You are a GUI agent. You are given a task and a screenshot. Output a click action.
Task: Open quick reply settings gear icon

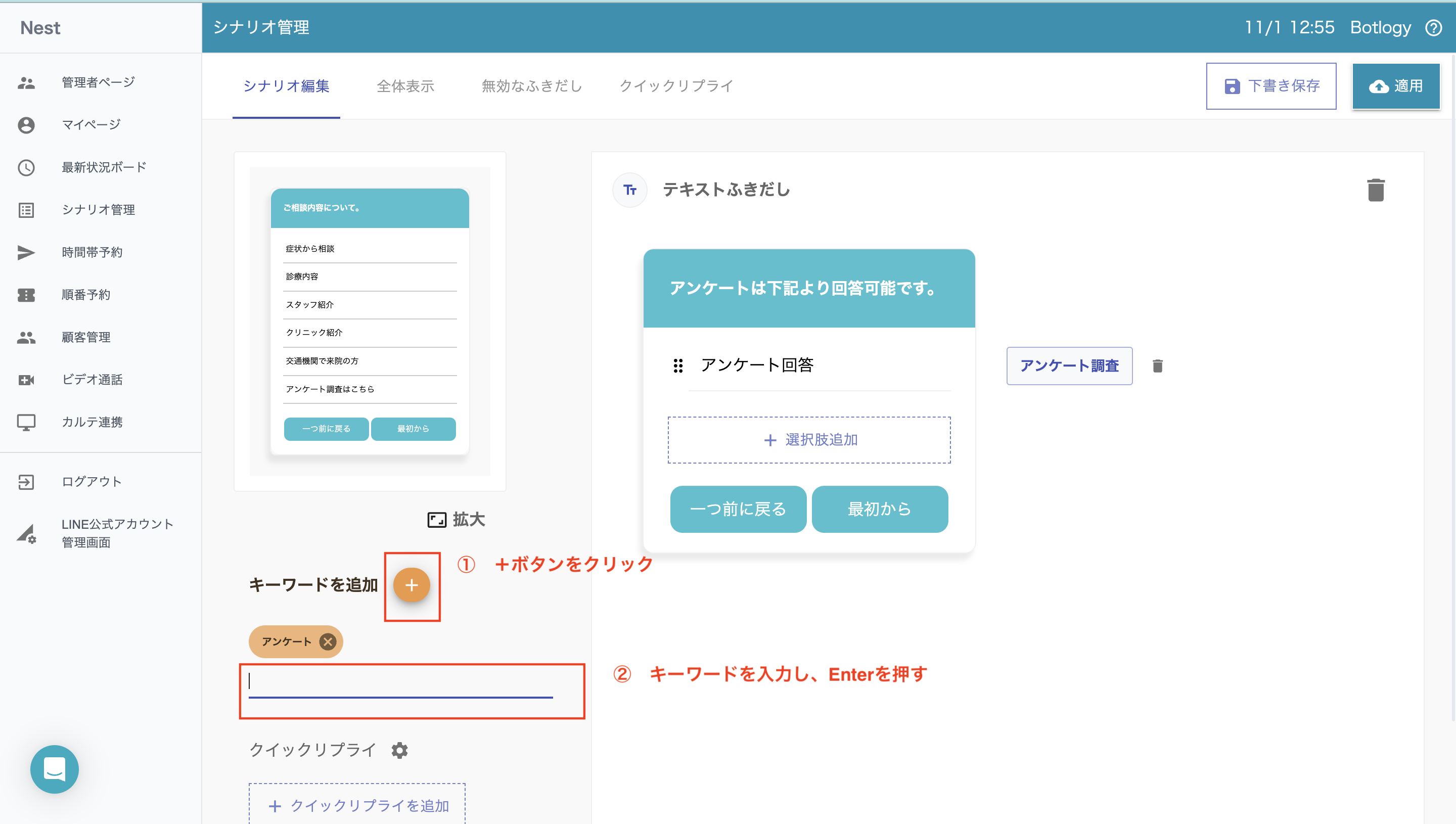[399, 750]
